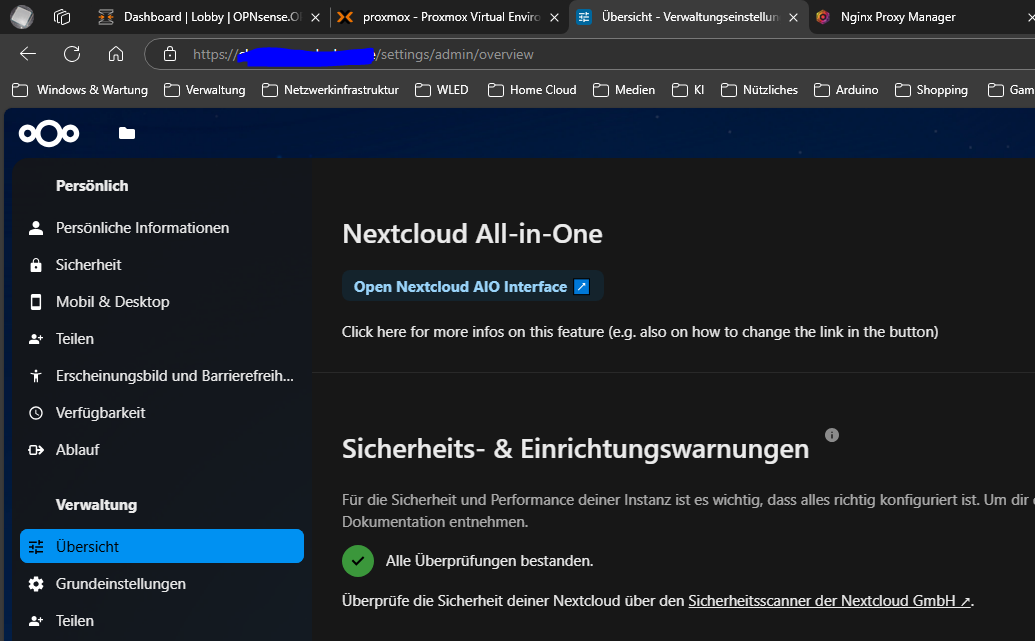Open Nützliches bookmark folder
Viewport: 1035px width, 641px height.
(x=759, y=90)
